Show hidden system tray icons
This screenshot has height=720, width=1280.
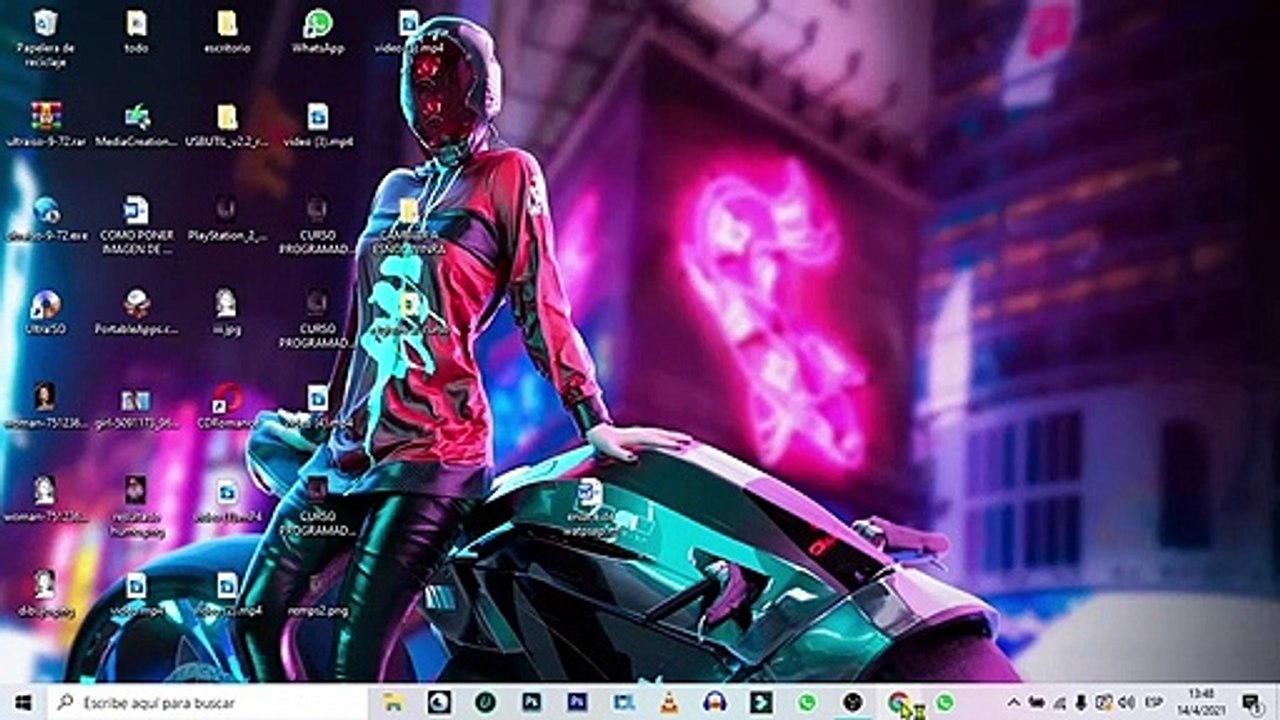pos(1014,702)
